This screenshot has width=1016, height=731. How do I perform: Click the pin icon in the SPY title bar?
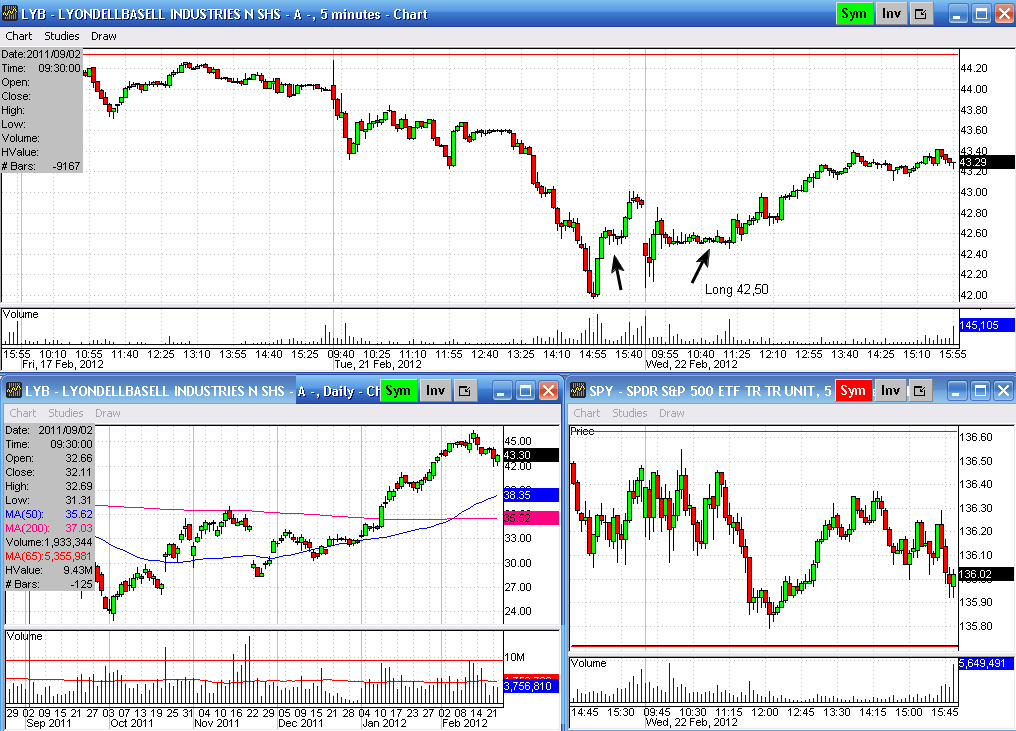pos(920,391)
